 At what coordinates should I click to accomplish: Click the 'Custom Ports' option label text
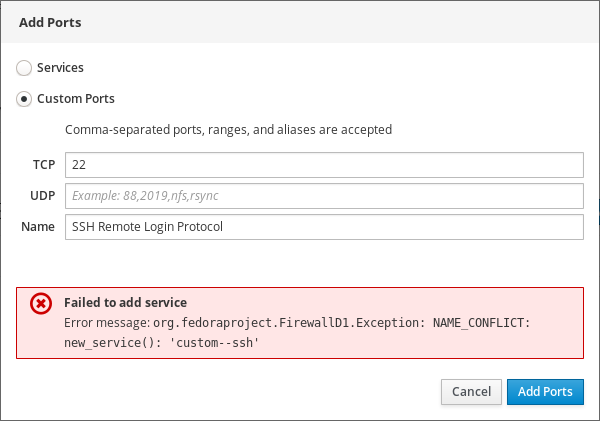(75, 99)
